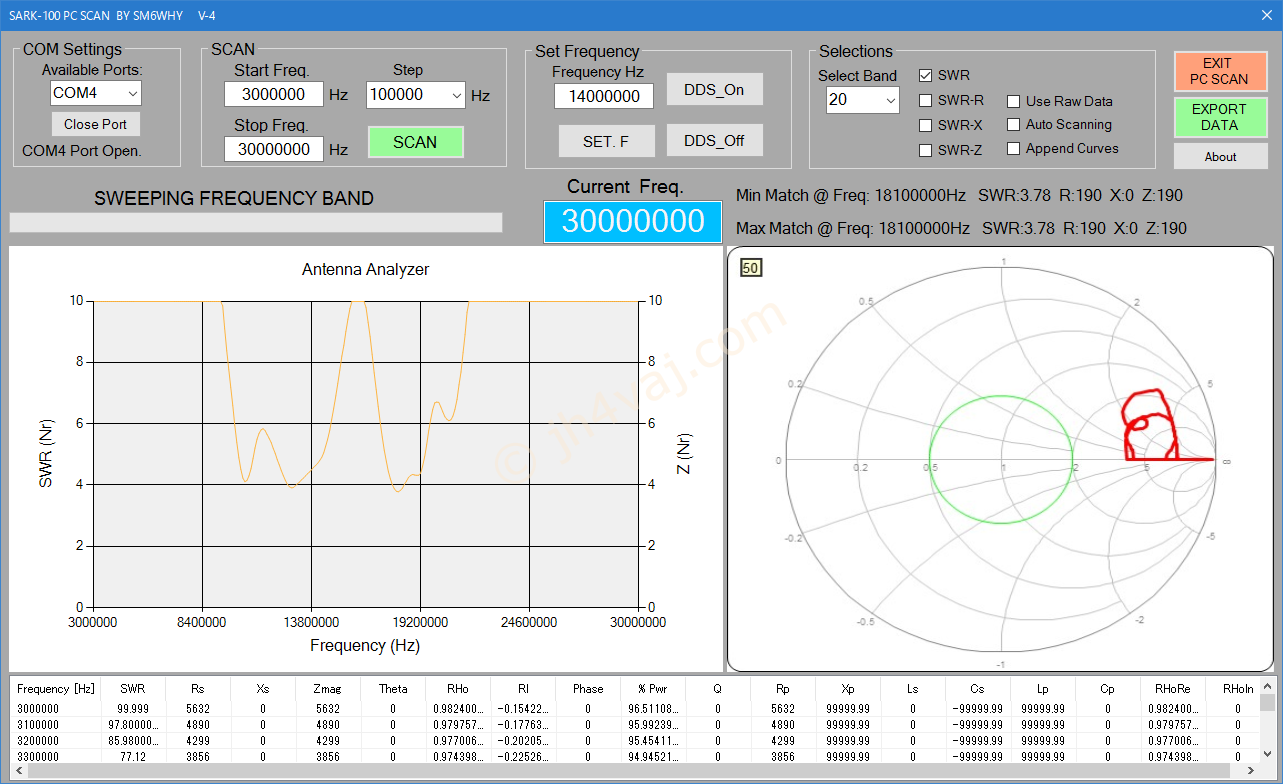The width and height of the screenshot is (1283, 784).
Task: Click the Antenna Analyzer chart title
Action: click(365, 269)
